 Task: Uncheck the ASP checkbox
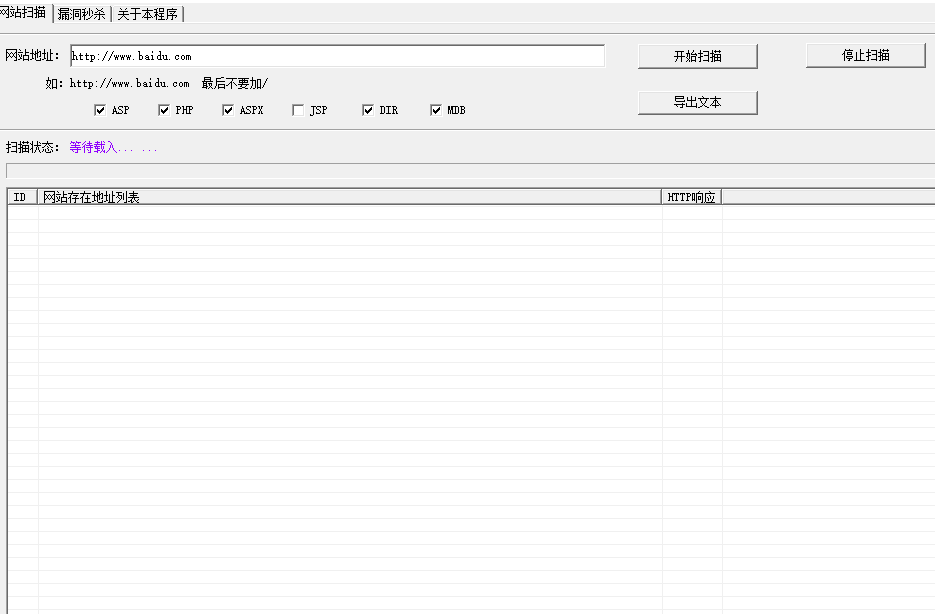click(100, 110)
